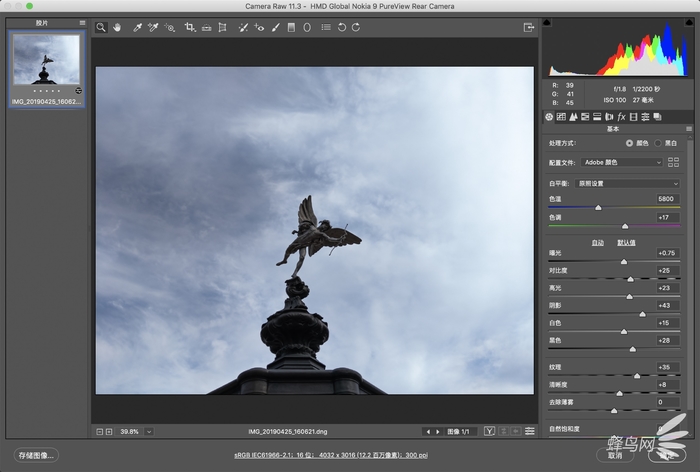Image resolution: width=700 pixels, height=472 pixels.
Task: Select the Red Eye Removal tool
Action: 260,28
